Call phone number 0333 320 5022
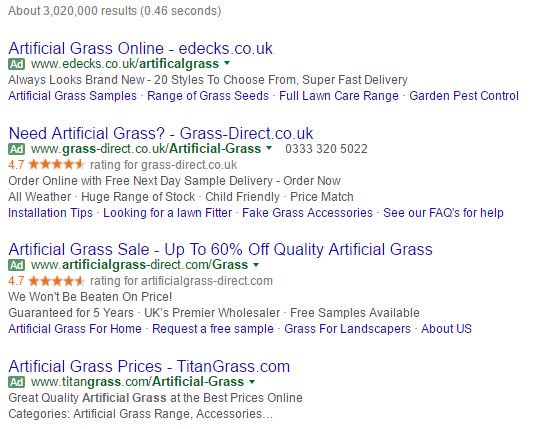Viewport: 546px width, 429px height. 326,149
